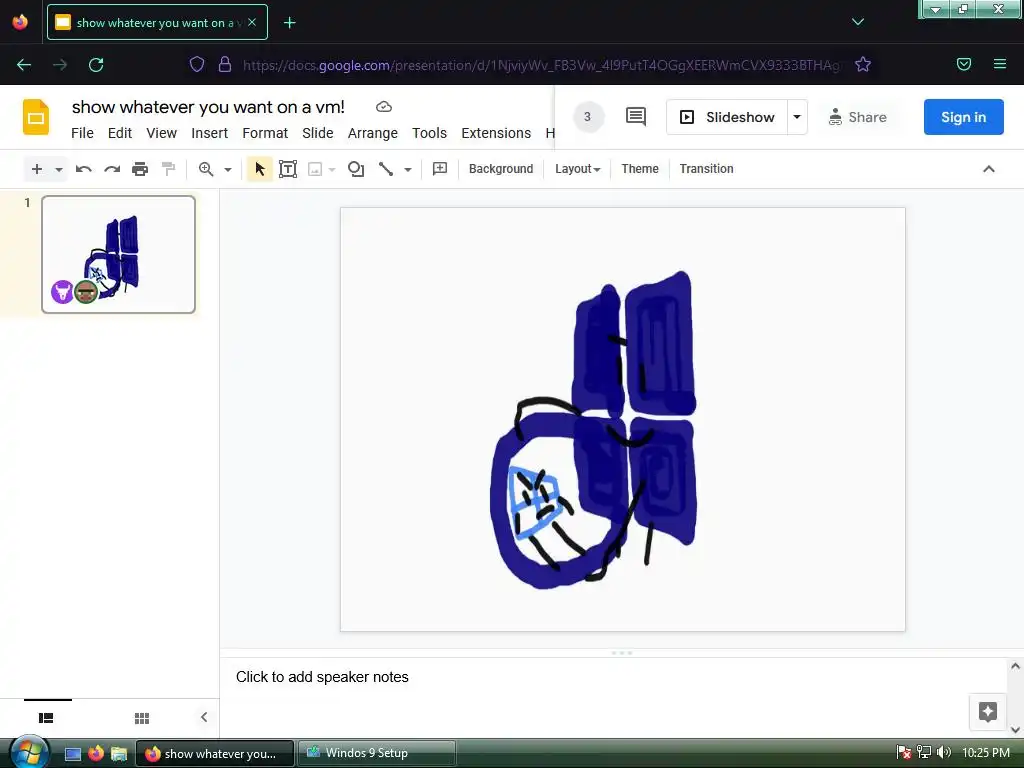Click the purple collaborator avatar on thumbnail
The height and width of the screenshot is (768, 1024).
(63, 292)
